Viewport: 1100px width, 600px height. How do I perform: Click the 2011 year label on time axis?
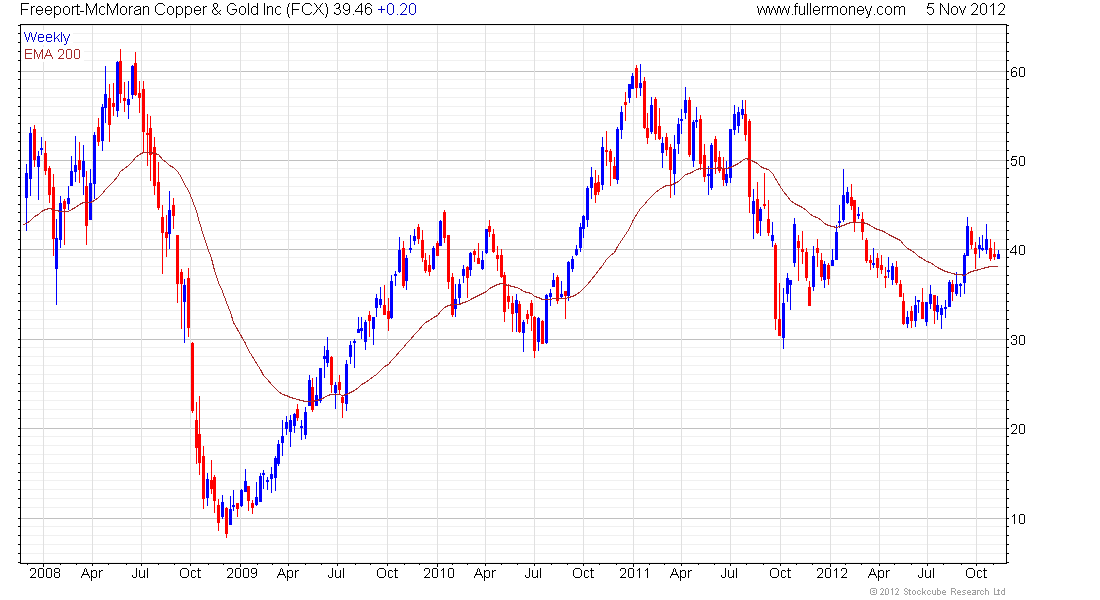[635, 573]
